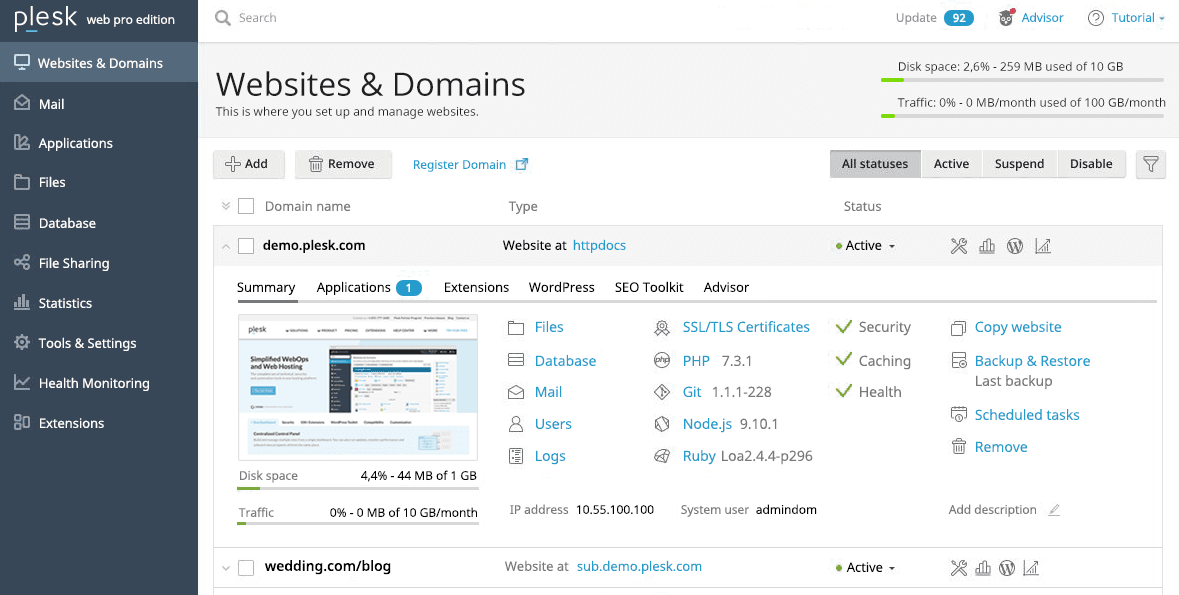Open the line graph icon for wedding.com/blog
This screenshot has width=1179, height=595.
pyautogui.click(x=1032, y=568)
